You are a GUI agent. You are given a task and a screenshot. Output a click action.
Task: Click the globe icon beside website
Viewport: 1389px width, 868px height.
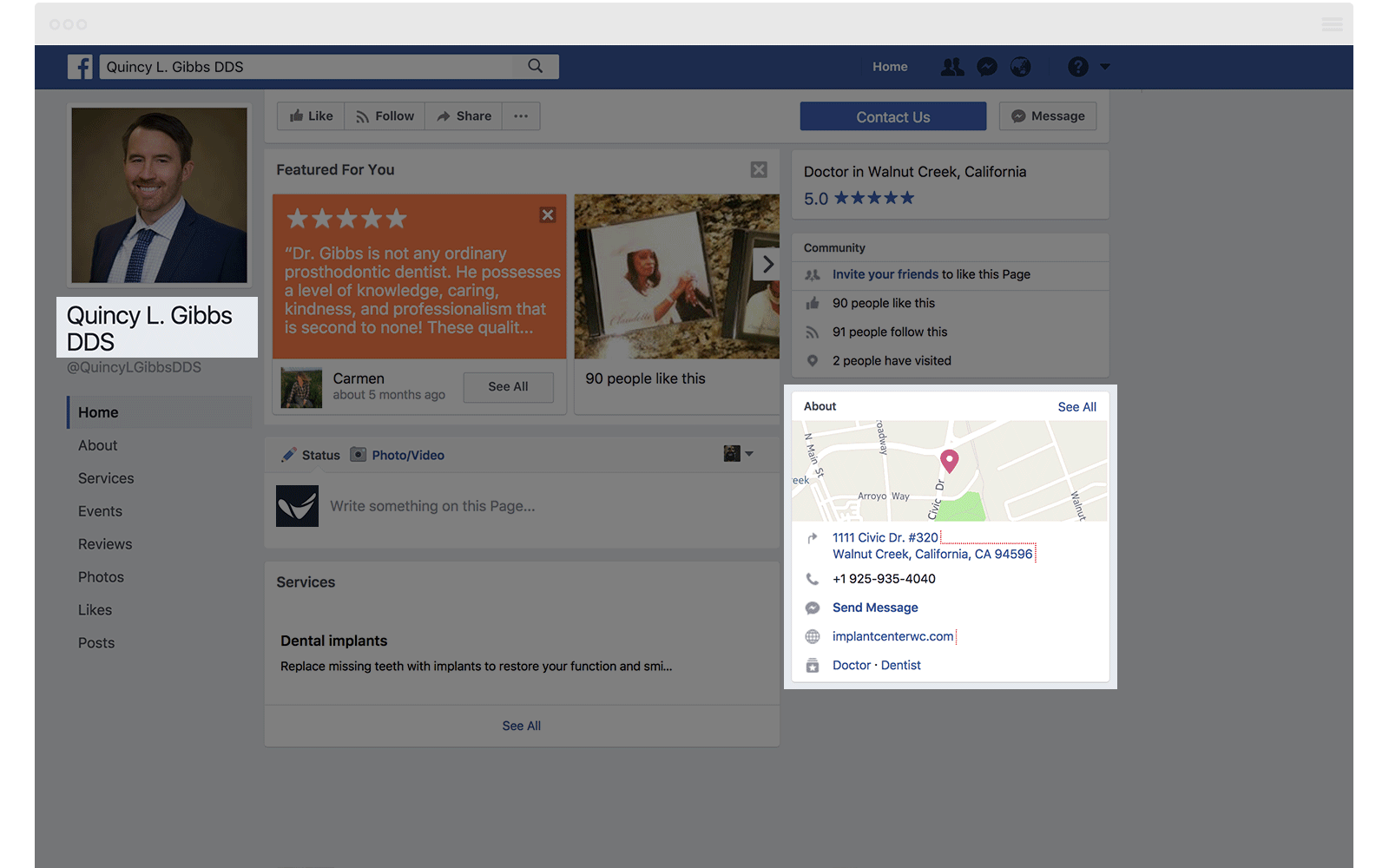[813, 636]
